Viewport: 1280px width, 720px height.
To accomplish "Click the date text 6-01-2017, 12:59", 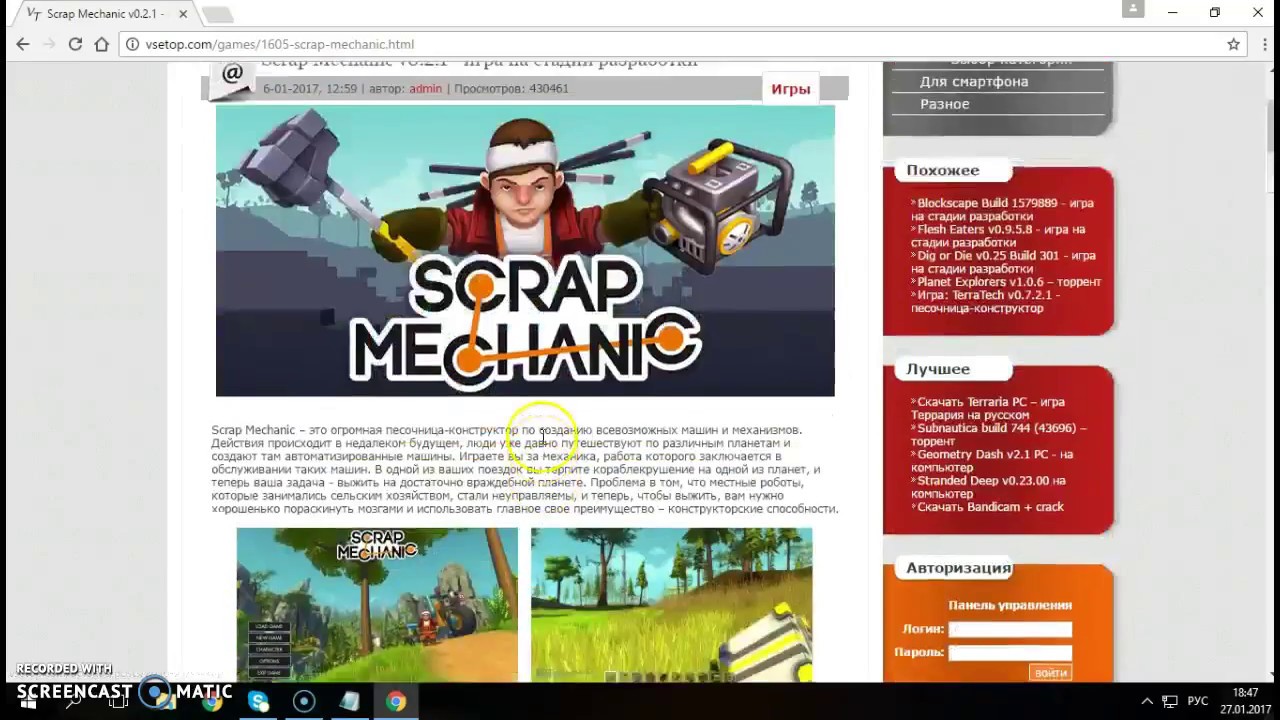I will tap(310, 89).
